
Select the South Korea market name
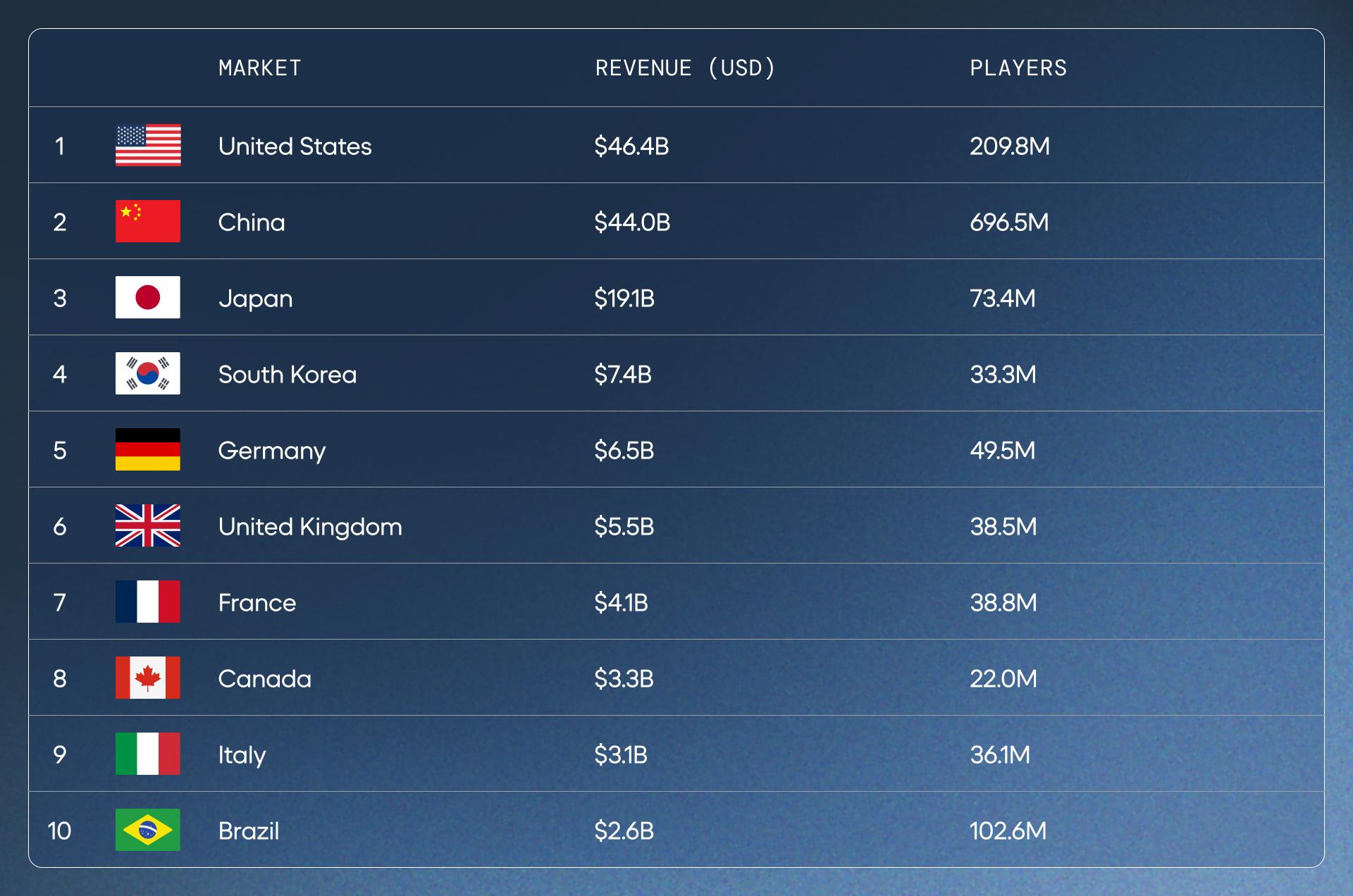point(288,375)
